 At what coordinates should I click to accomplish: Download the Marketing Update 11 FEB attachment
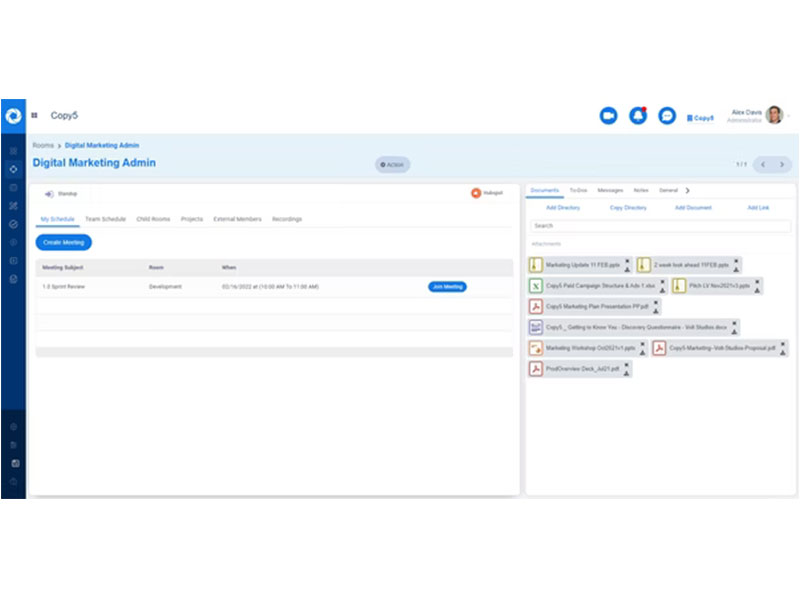[x=627, y=270]
